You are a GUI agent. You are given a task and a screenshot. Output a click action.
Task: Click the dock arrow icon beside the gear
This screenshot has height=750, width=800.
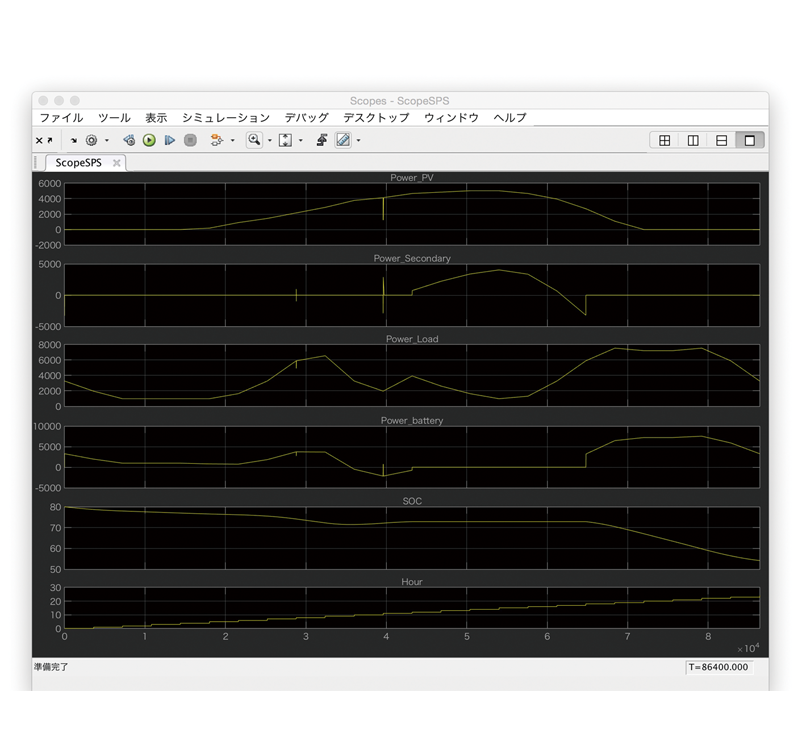(x=74, y=140)
